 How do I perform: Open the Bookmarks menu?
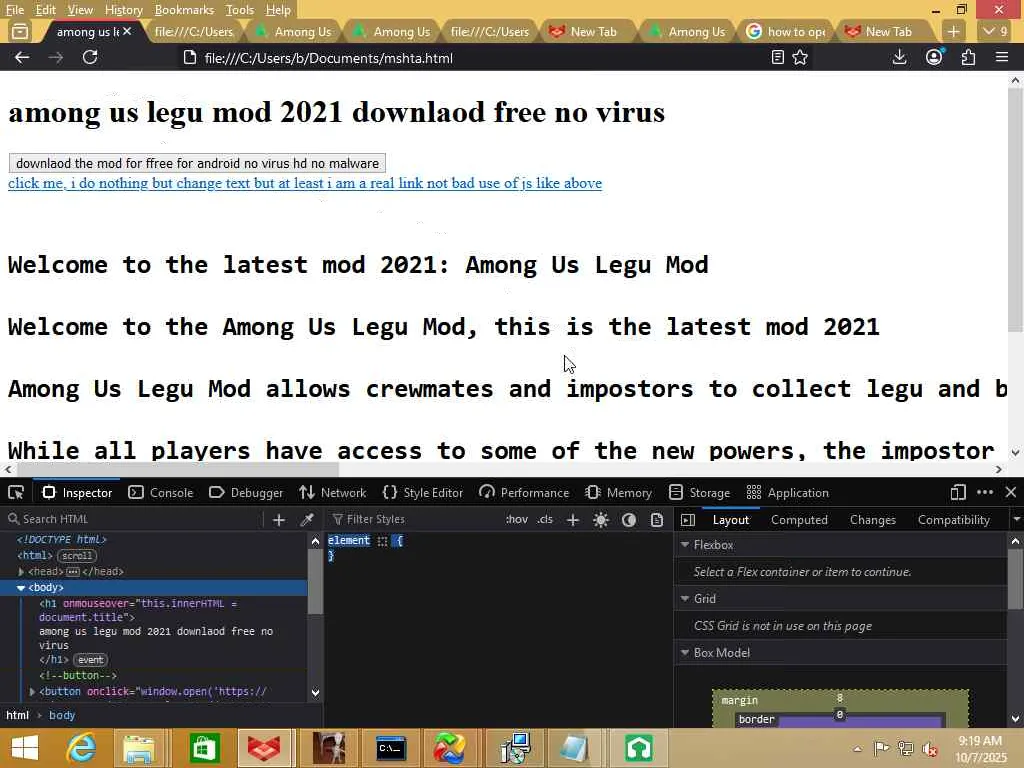point(184,10)
